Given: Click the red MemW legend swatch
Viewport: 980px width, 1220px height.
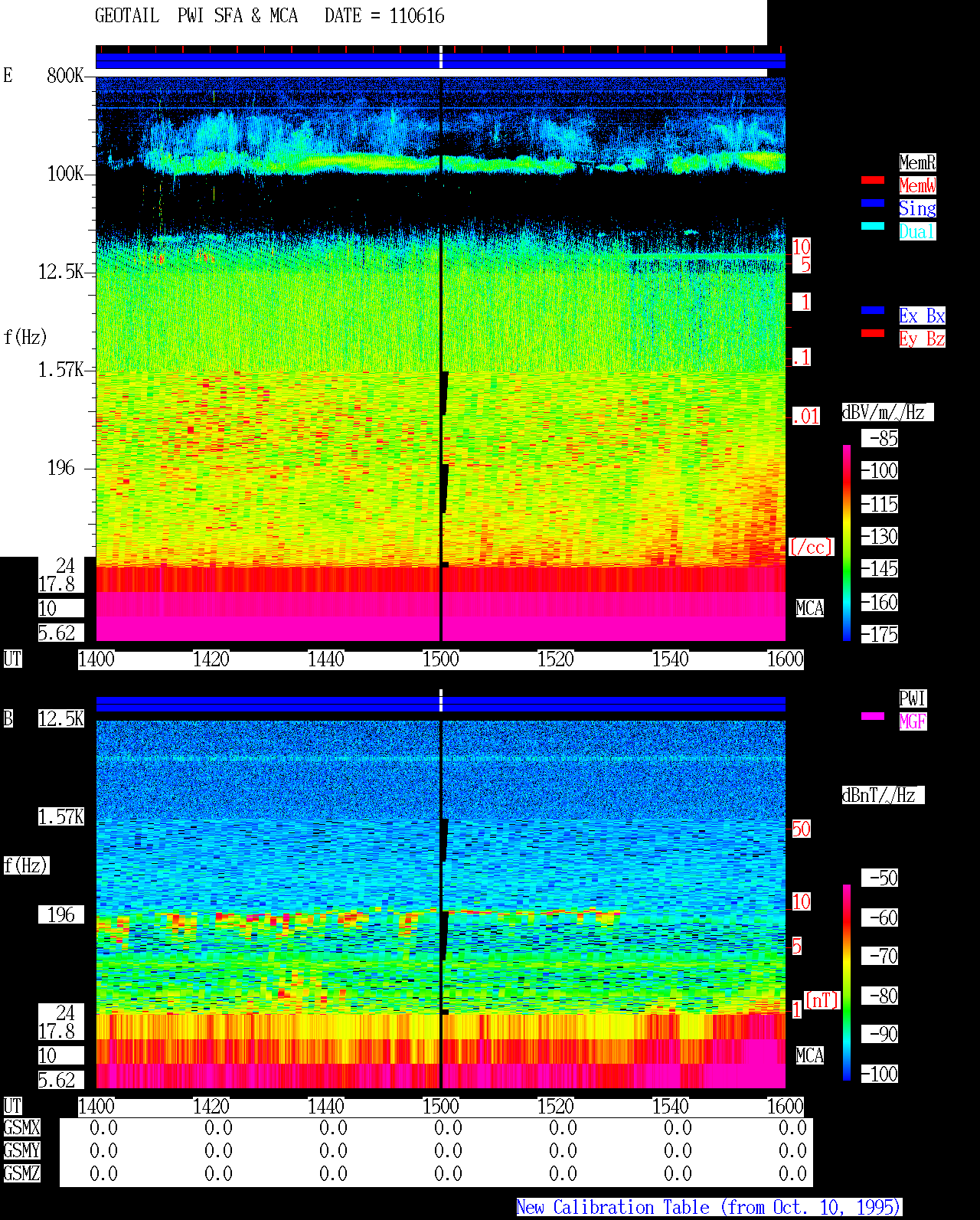Looking at the screenshot, I should (x=873, y=180).
